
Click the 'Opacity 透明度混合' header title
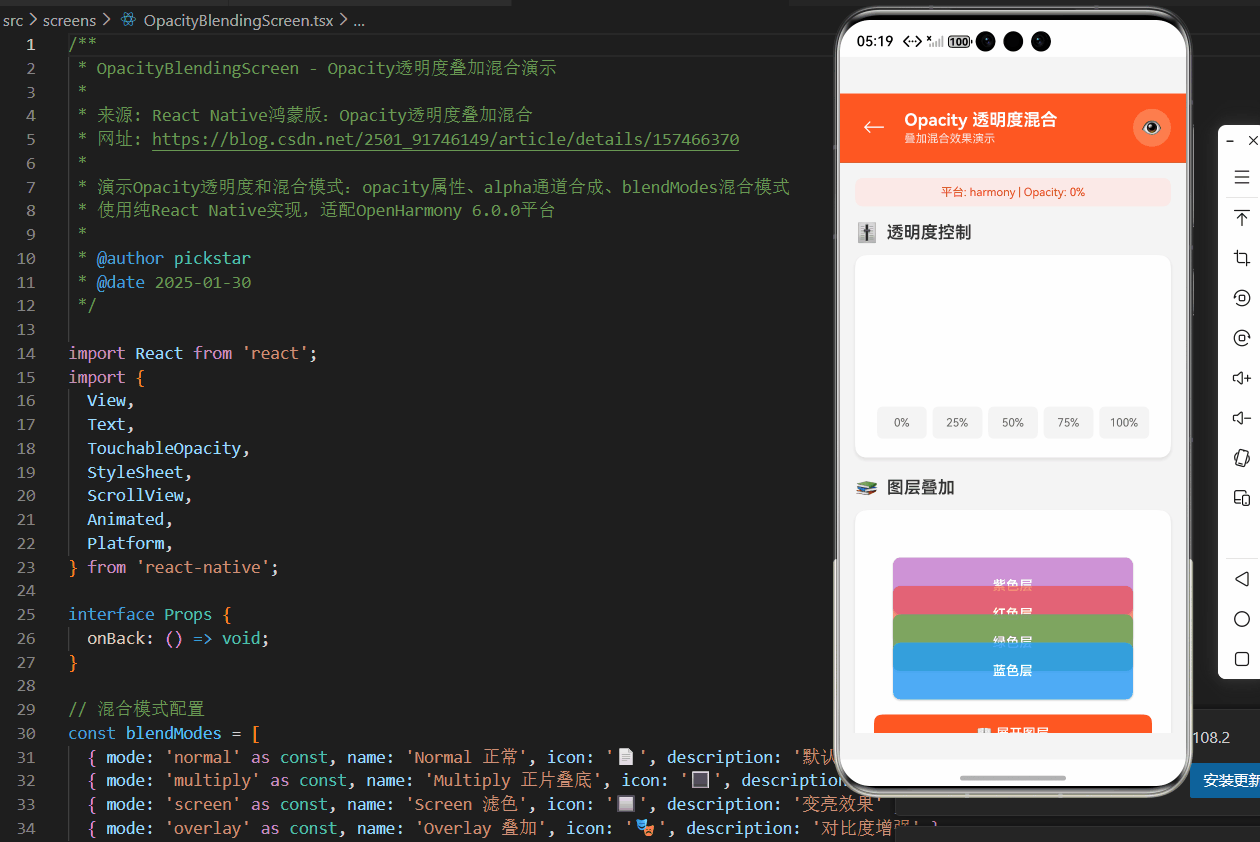click(x=981, y=120)
